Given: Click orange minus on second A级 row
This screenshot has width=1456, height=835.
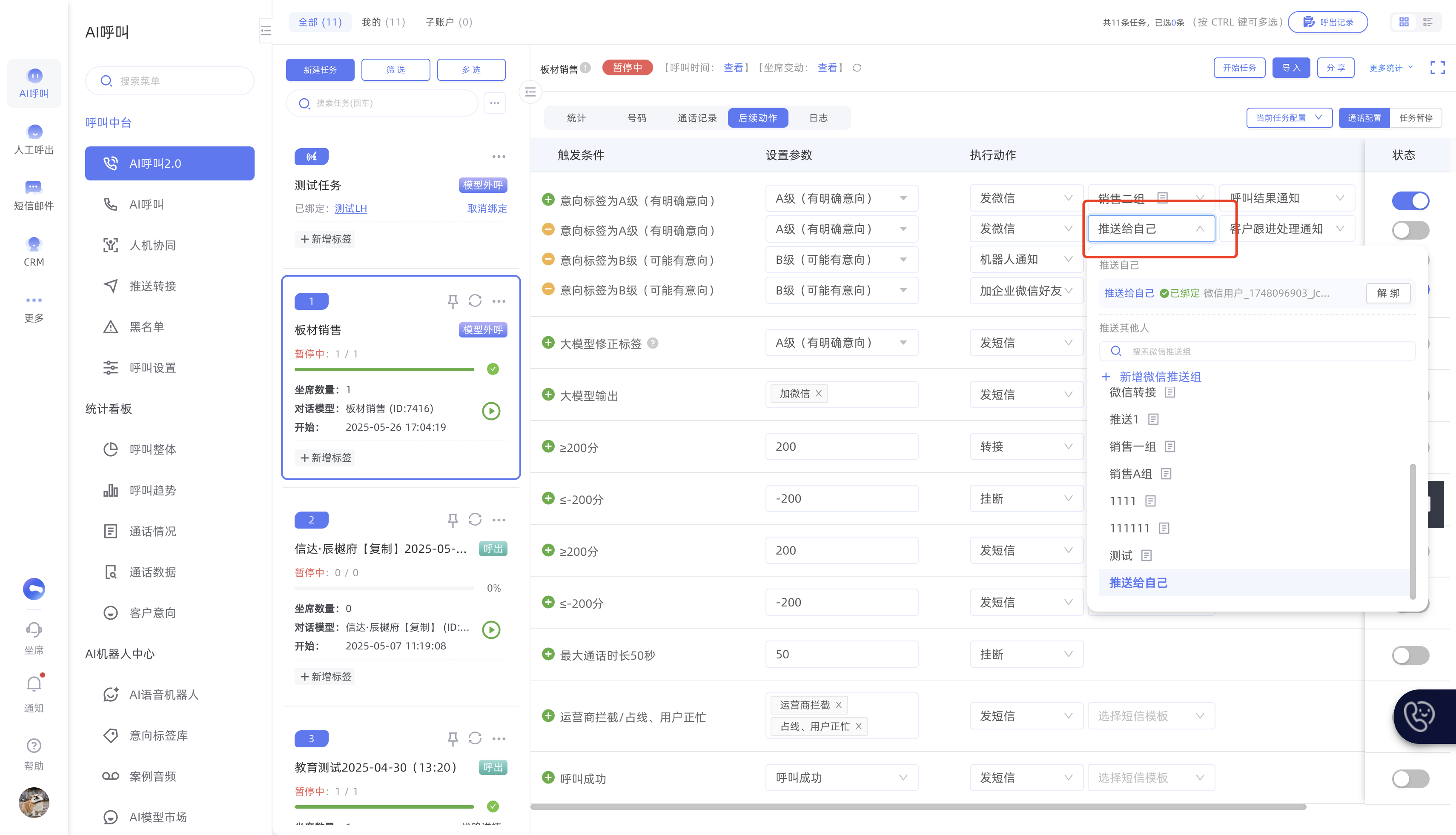Looking at the screenshot, I should (548, 230).
